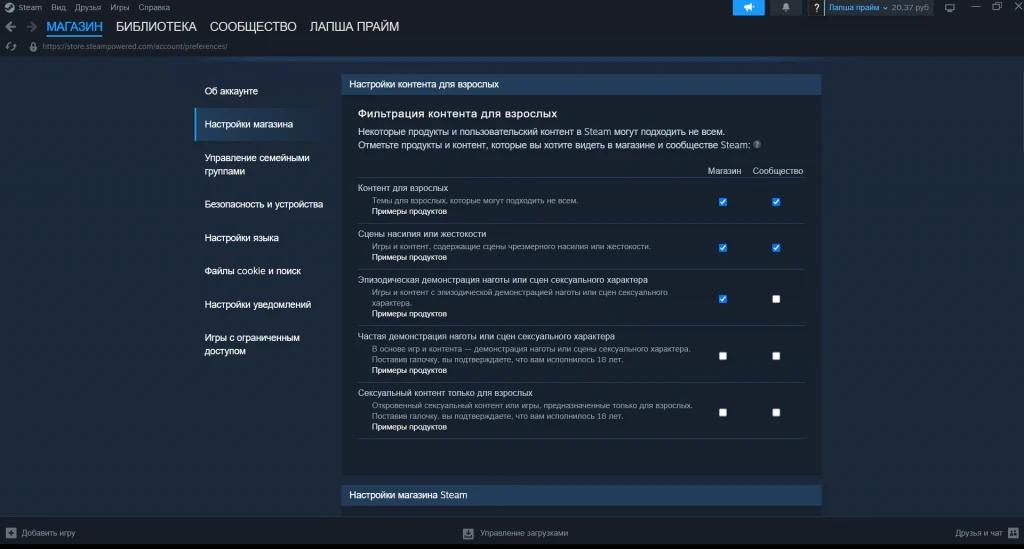Open the Steam menu
This screenshot has height=549, width=1024.
pyautogui.click(x=29, y=7)
